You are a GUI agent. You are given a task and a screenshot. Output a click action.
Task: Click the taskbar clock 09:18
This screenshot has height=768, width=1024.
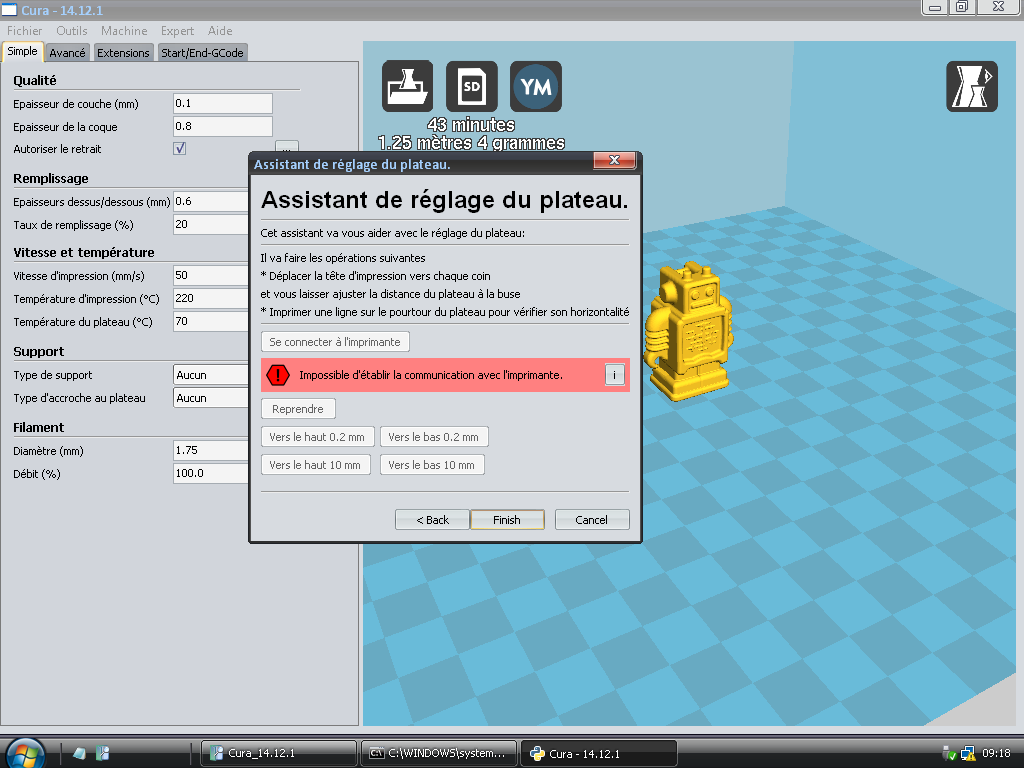[x=996, y=754]
